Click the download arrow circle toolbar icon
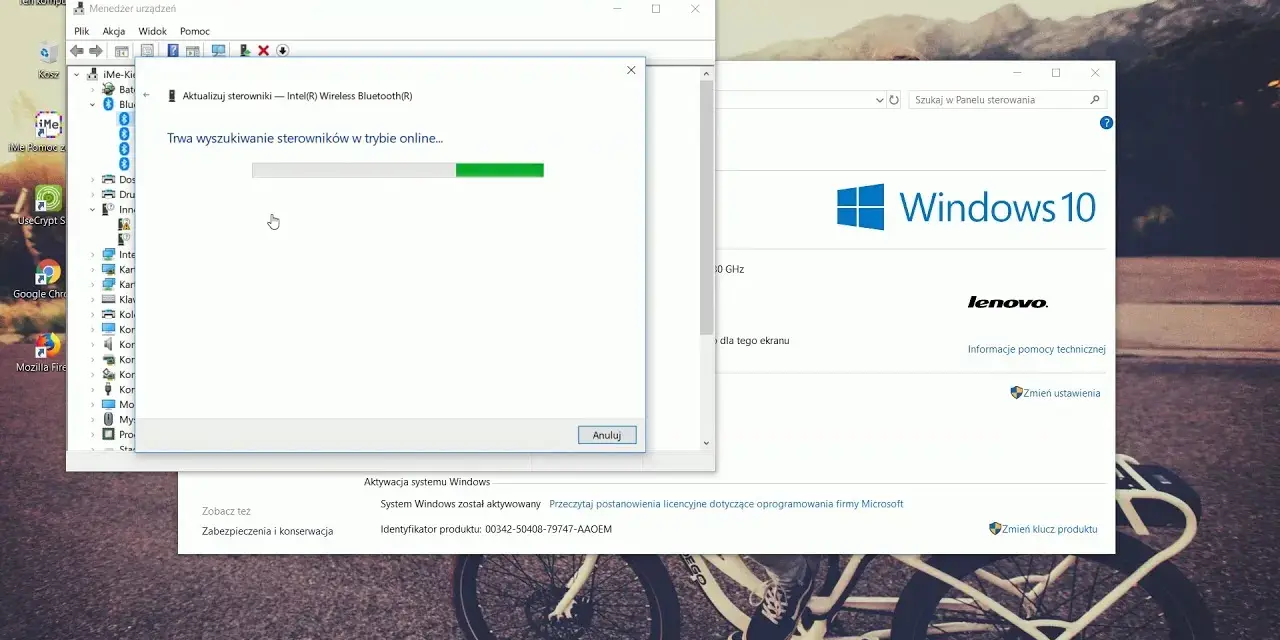Image resolution: width=1280 pixels, height=640 pixels. pyautogui.click(x=282, y=50)
